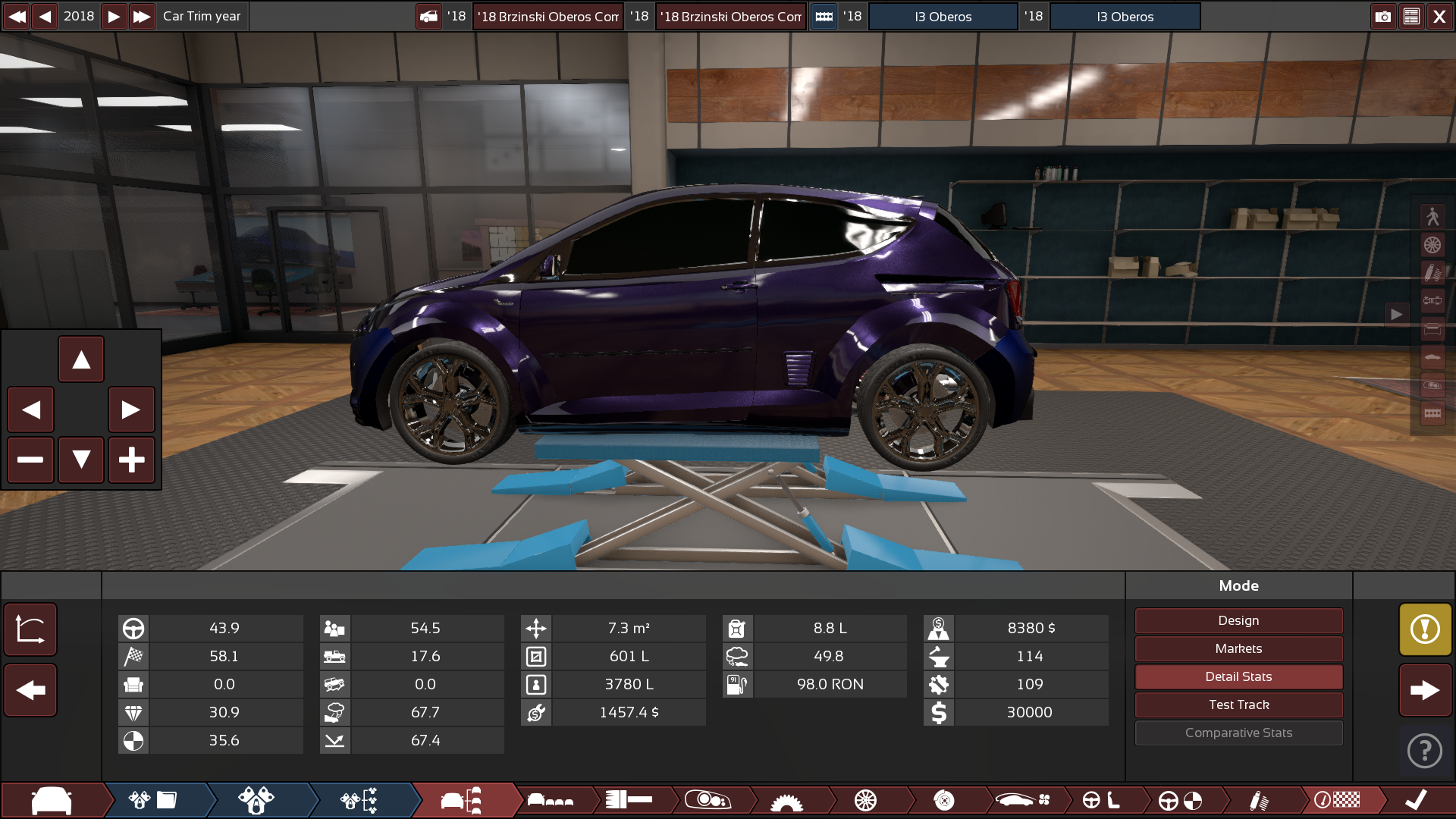Tilt camera up with the up arrow
1456x819 pixels.
pos(81,359)
